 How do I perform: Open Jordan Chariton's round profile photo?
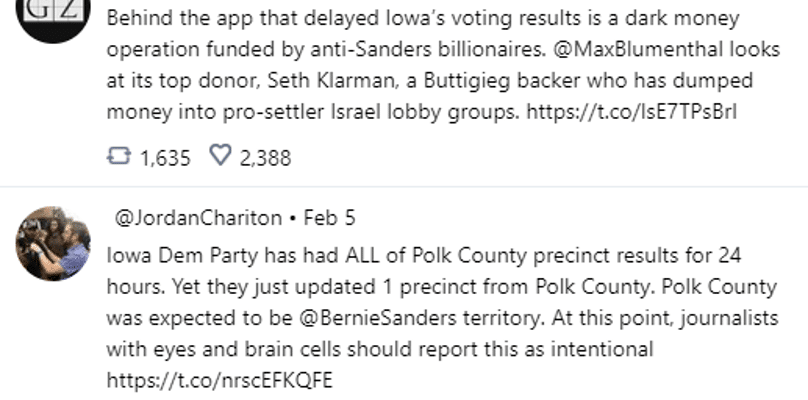coord(53,244)
